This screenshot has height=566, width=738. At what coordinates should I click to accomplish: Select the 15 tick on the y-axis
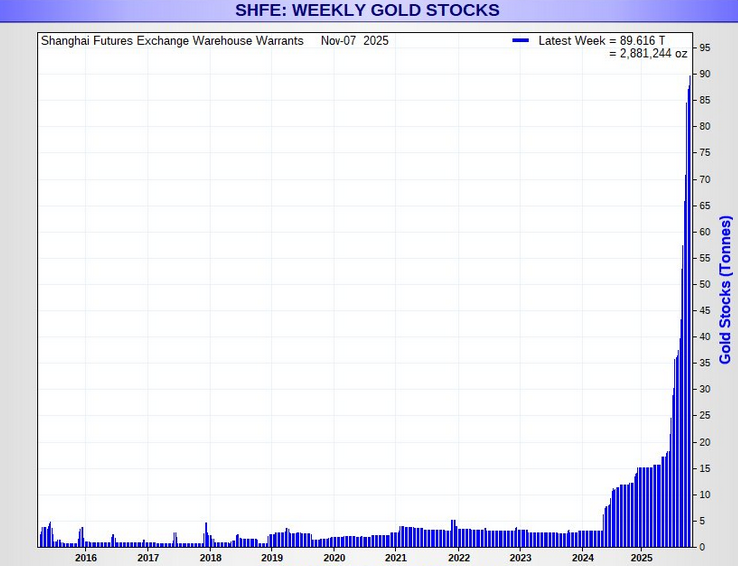[x=705, y=469]
